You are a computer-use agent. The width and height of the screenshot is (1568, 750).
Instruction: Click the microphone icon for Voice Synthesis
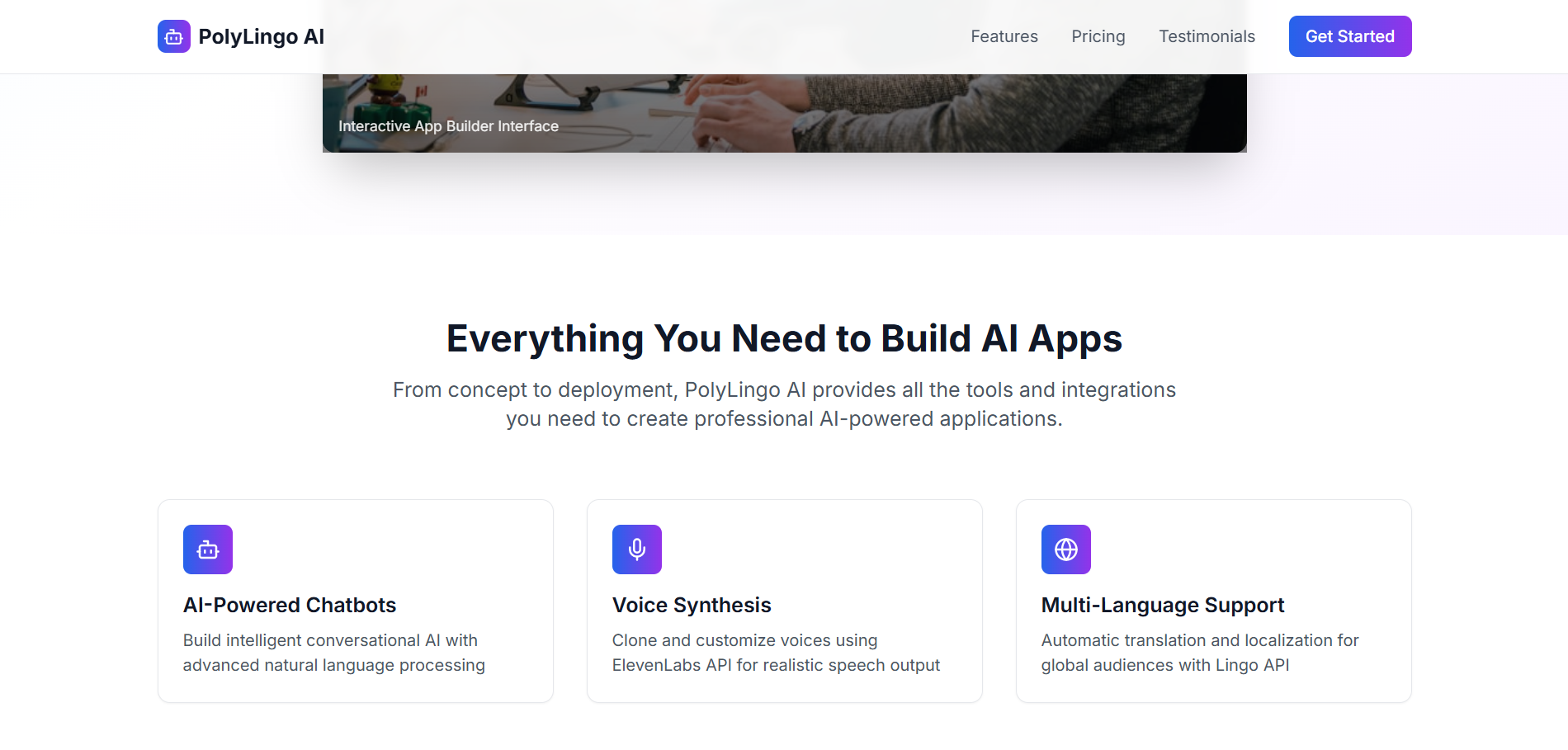coord(637,550)
